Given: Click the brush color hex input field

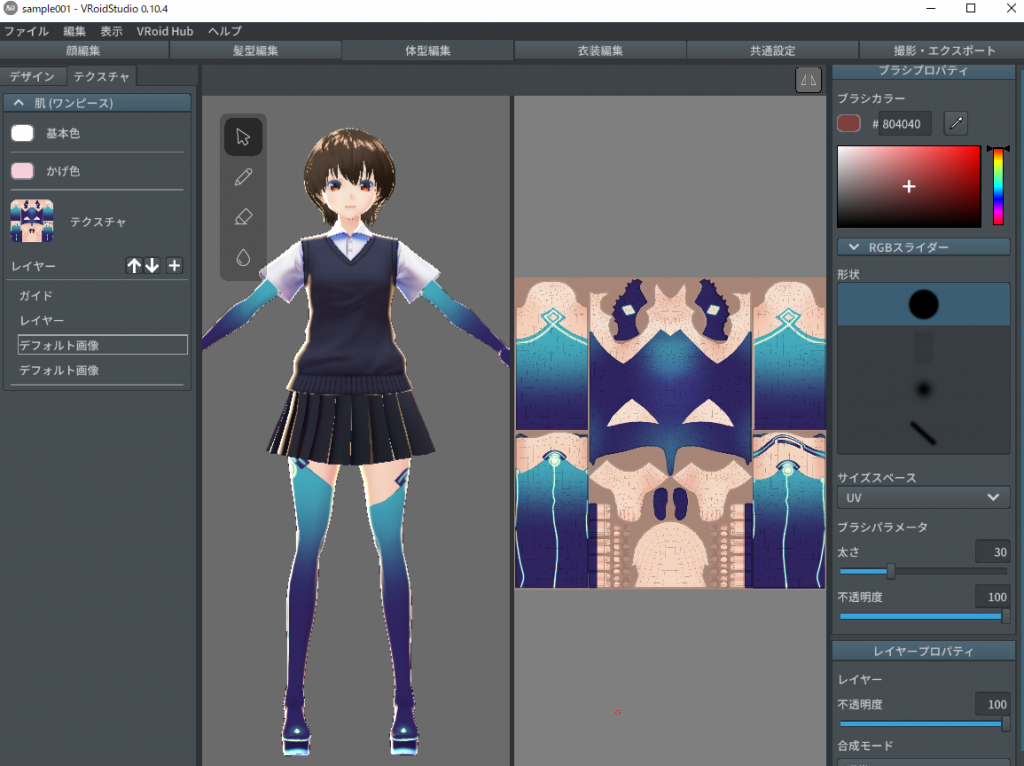Looking at the screenshot, I should point(905,124).
